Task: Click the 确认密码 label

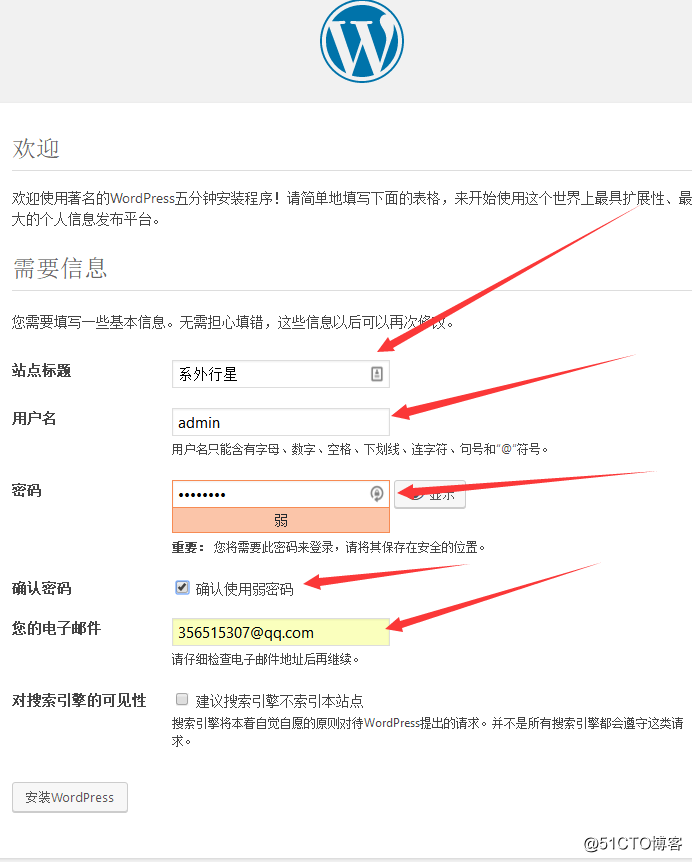Action: (x=41, y=588)
